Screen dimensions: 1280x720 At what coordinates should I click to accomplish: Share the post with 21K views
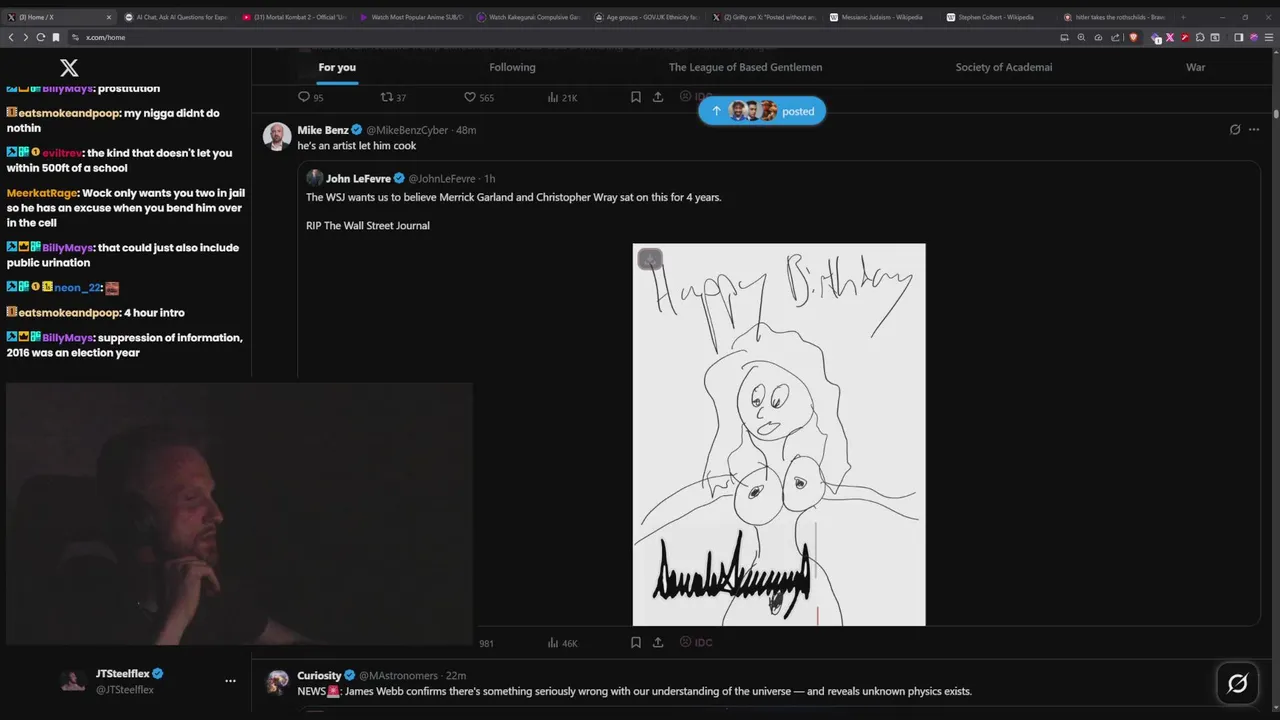point(658,97)
